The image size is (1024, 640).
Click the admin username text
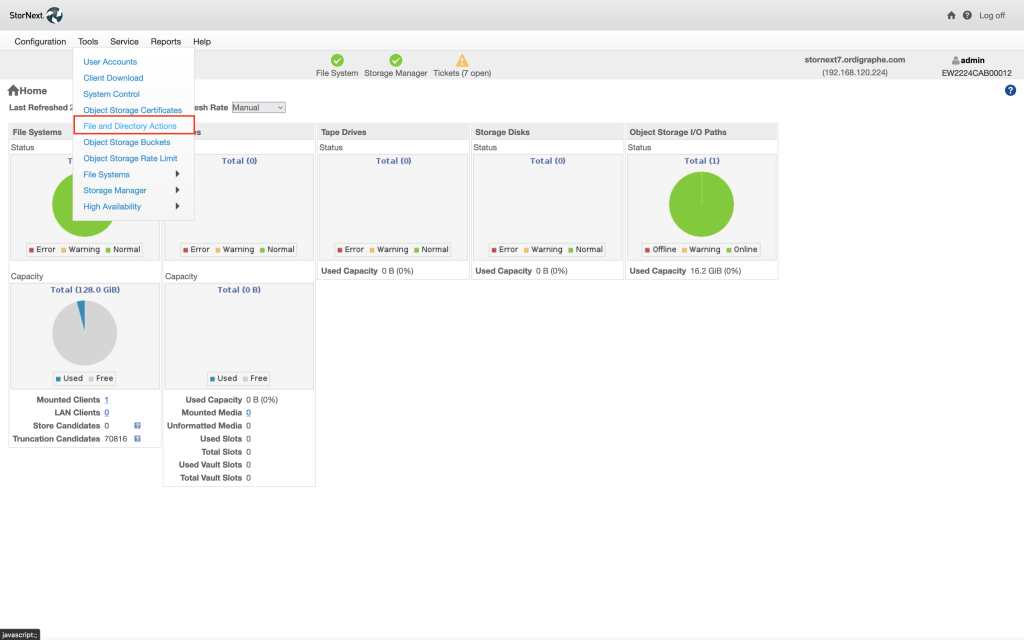pos(972,60)
